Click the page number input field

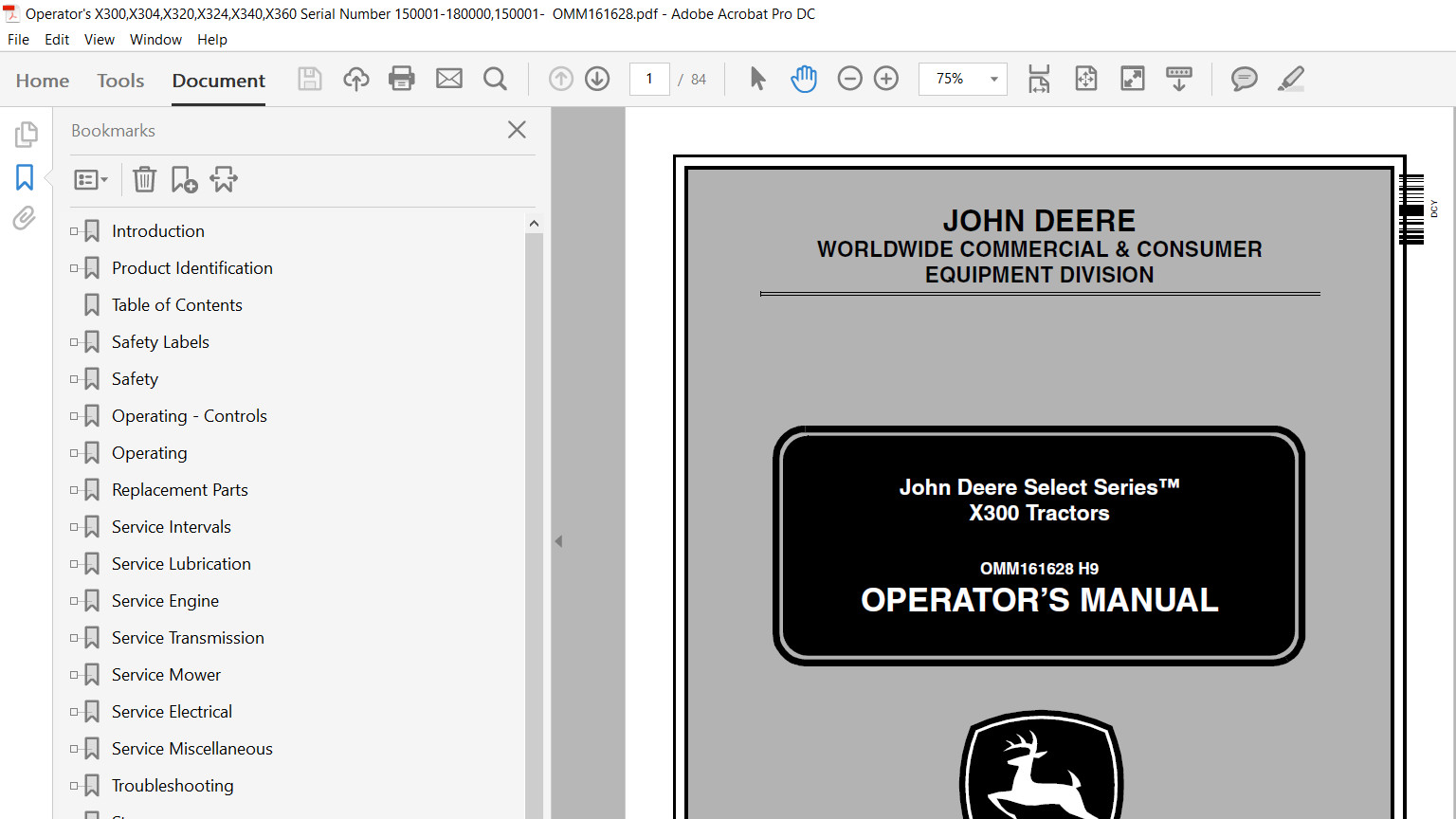(x=649, y=79)
